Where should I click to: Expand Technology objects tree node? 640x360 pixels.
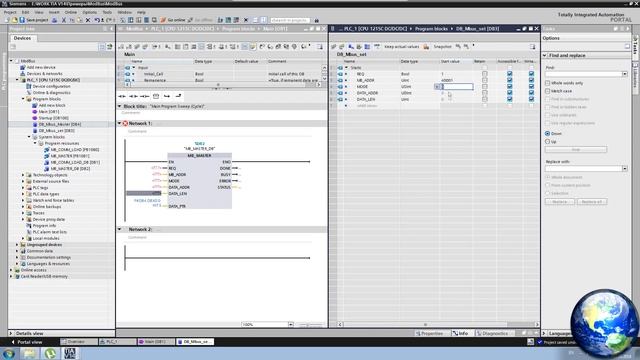[x=23, y=175]
